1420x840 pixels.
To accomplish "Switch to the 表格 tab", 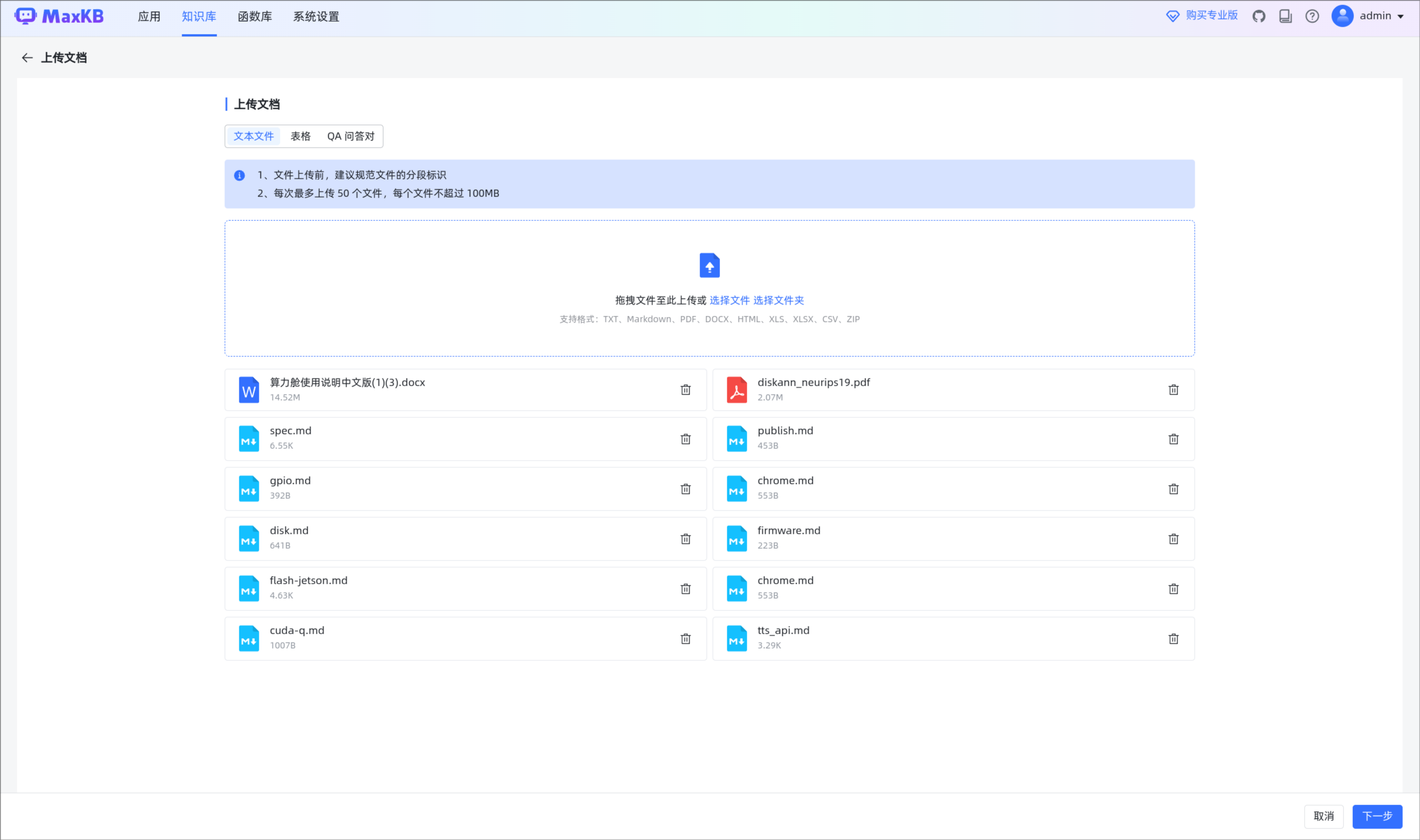I will [300, 136].
